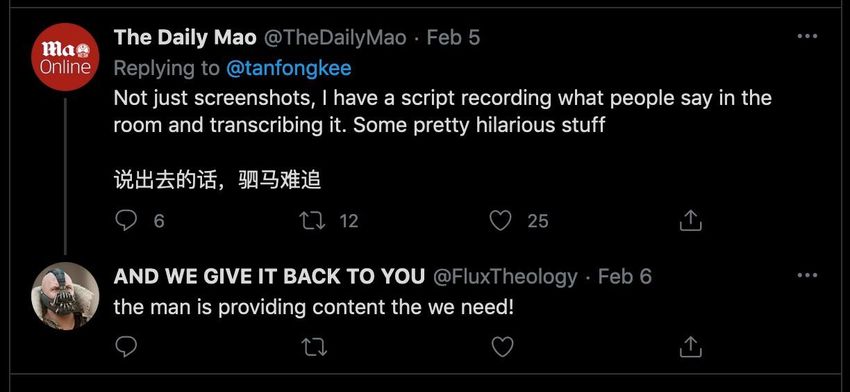This screenshot has width=850, height=392.
Task: Reply to The Daily Mao's tweet
Action: click(x=126, y=221)
